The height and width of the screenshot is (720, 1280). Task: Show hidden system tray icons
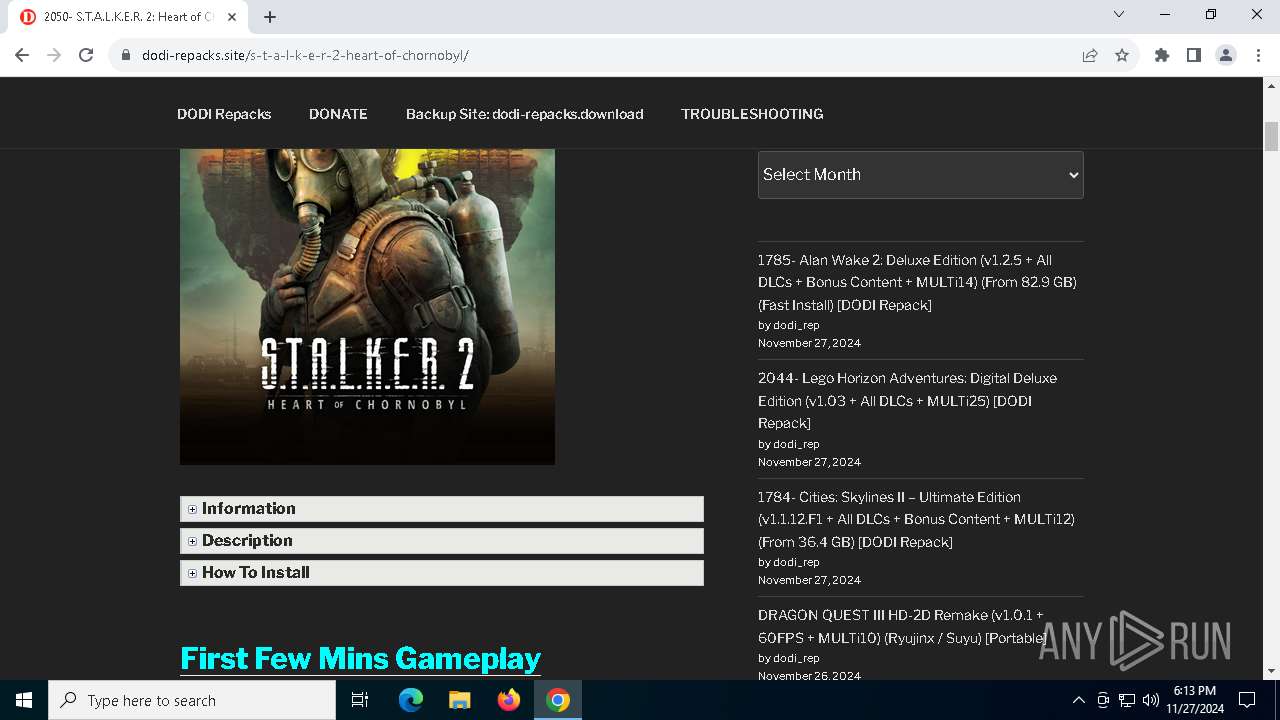[x=1078, y=700]
